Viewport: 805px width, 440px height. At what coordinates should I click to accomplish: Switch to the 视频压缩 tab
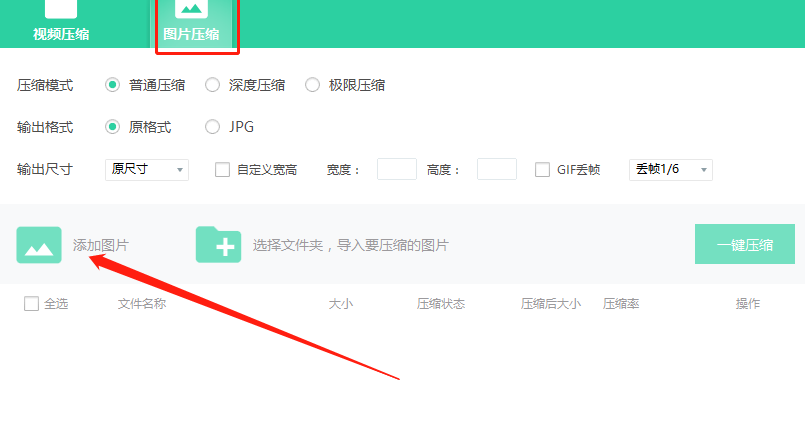click(61, 24)
